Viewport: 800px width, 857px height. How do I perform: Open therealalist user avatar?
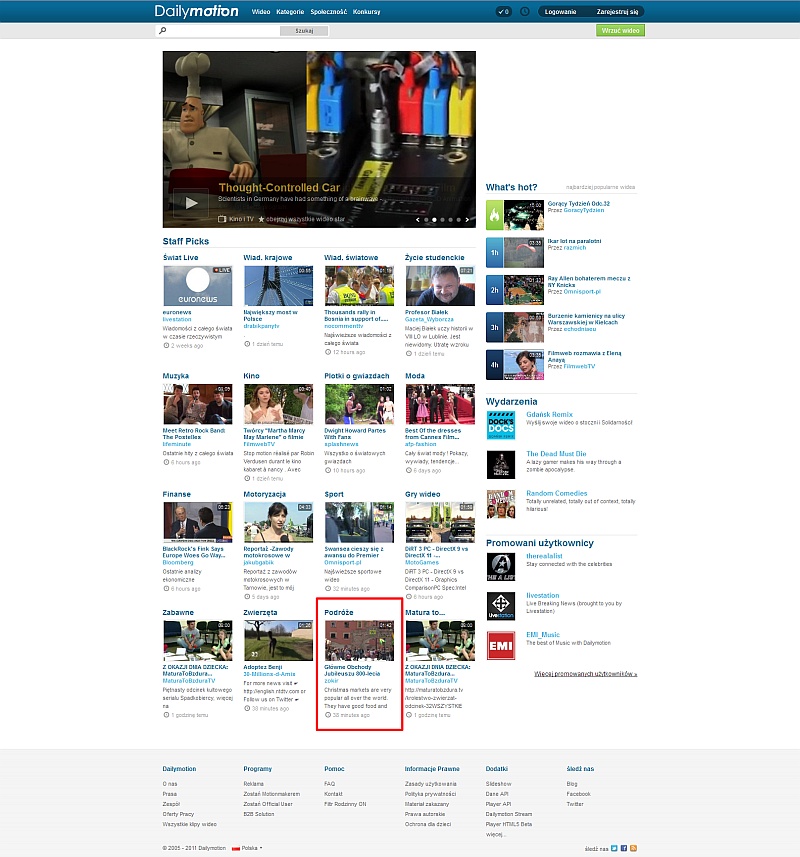coord(501,567)
